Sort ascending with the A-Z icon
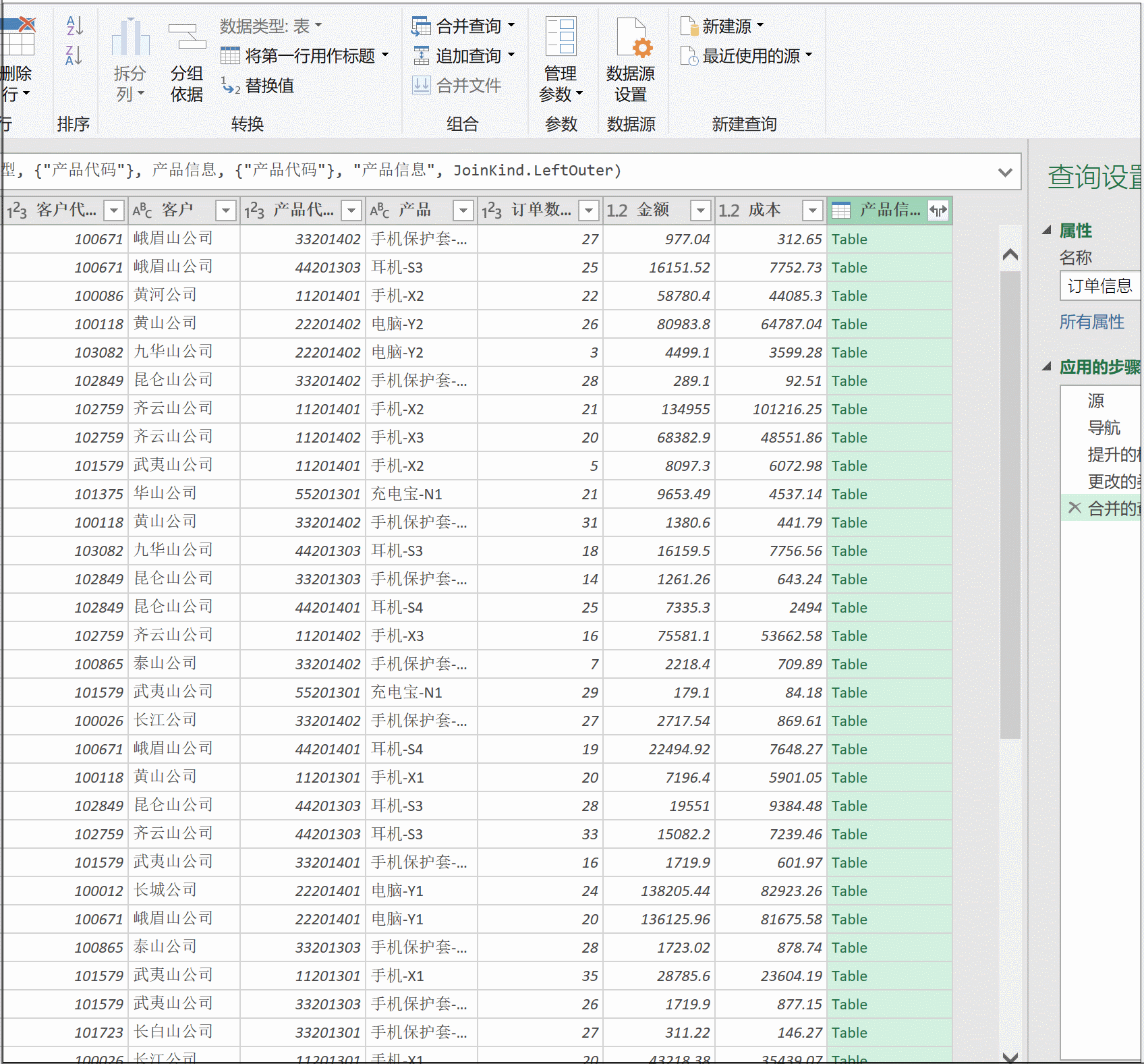 (74, 26)
